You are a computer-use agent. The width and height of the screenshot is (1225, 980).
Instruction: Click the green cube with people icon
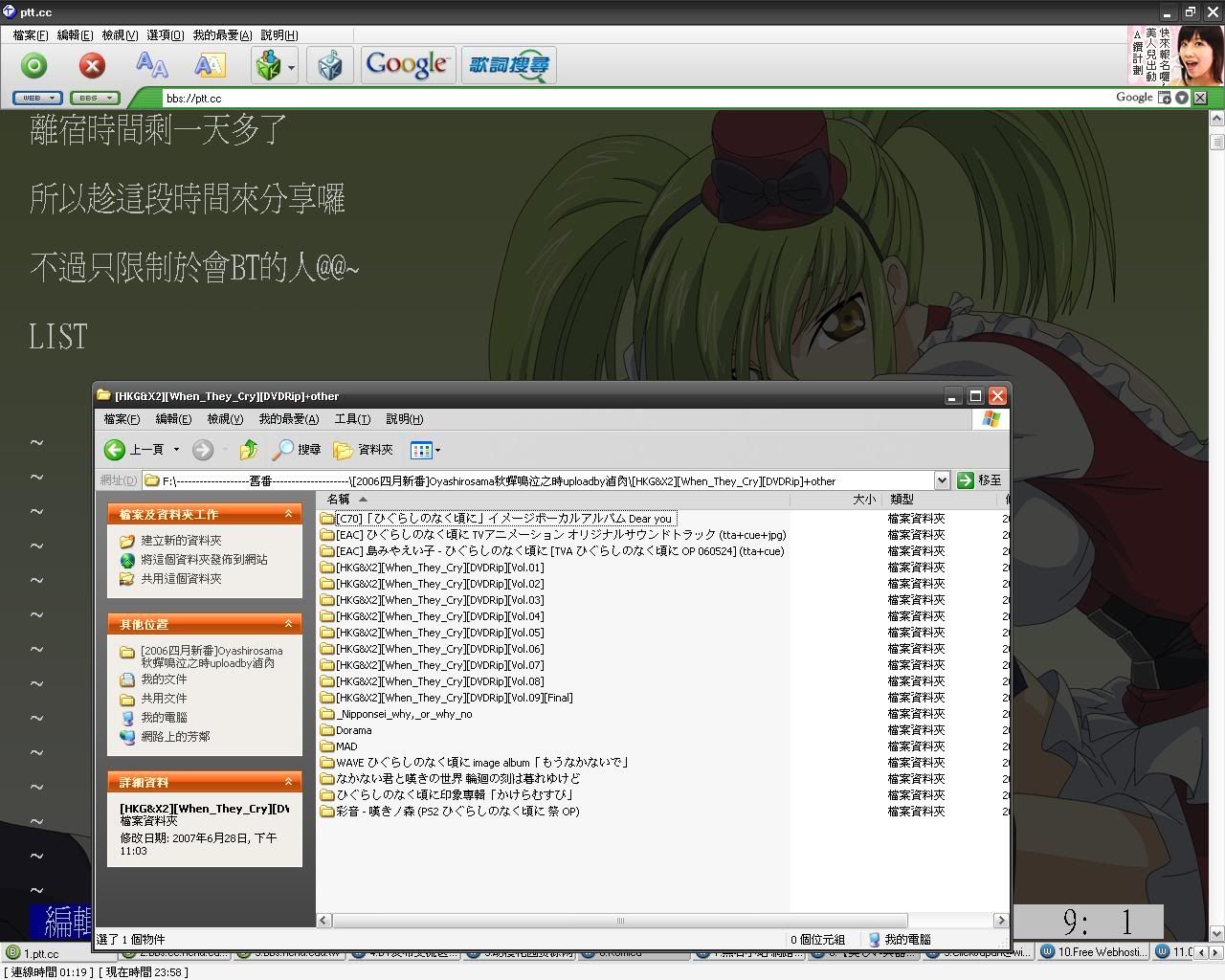click(269, 65)
